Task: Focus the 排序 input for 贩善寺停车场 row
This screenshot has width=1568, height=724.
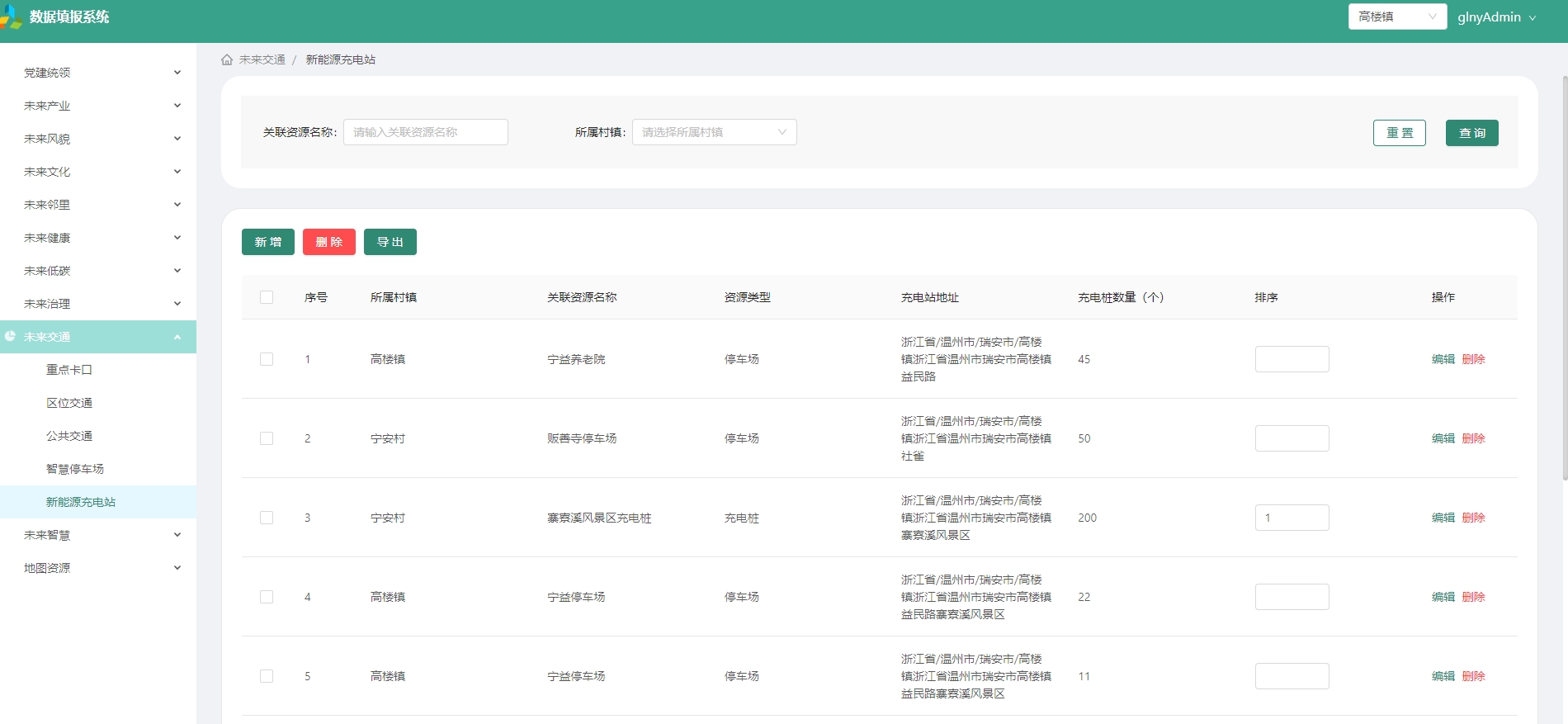Action: click(x=1292, y=438)
